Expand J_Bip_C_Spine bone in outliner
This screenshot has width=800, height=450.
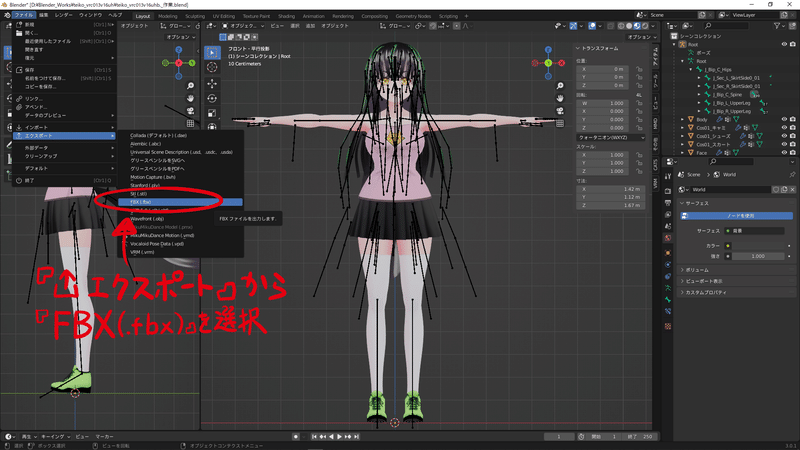699,94
